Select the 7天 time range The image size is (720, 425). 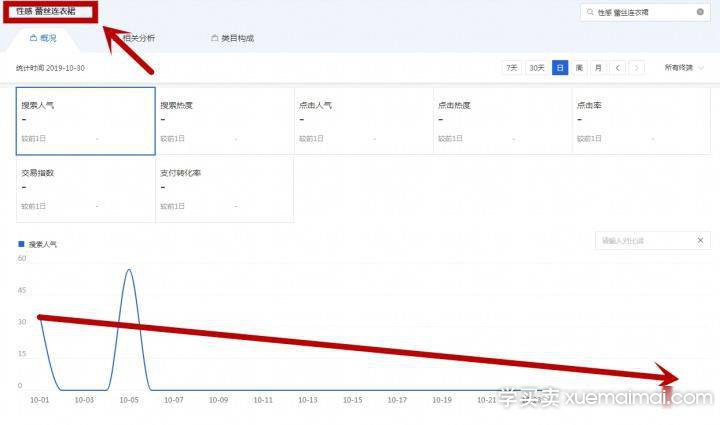pos(512,68)
